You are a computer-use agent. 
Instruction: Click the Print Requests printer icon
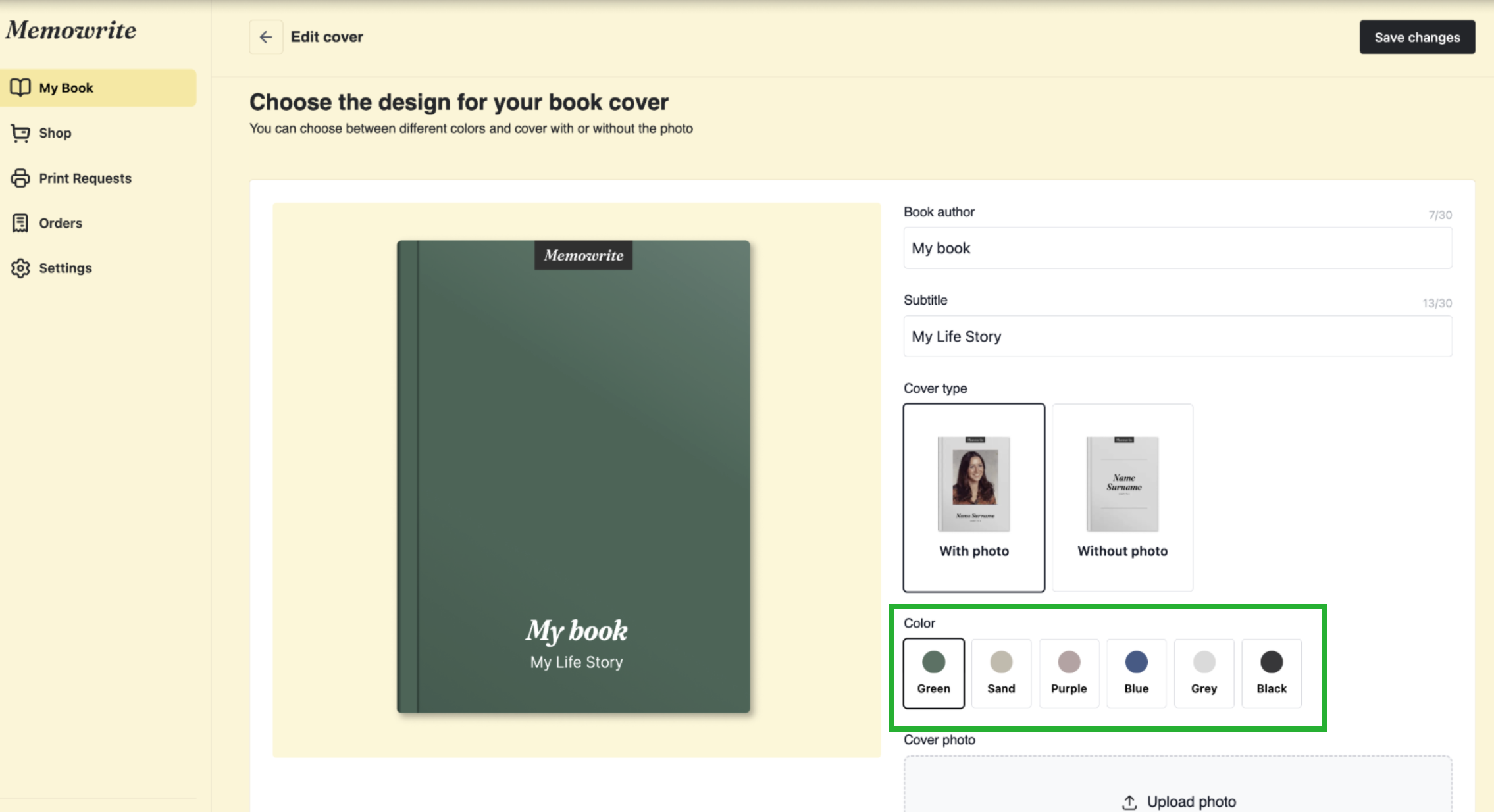tap(20, 178)
